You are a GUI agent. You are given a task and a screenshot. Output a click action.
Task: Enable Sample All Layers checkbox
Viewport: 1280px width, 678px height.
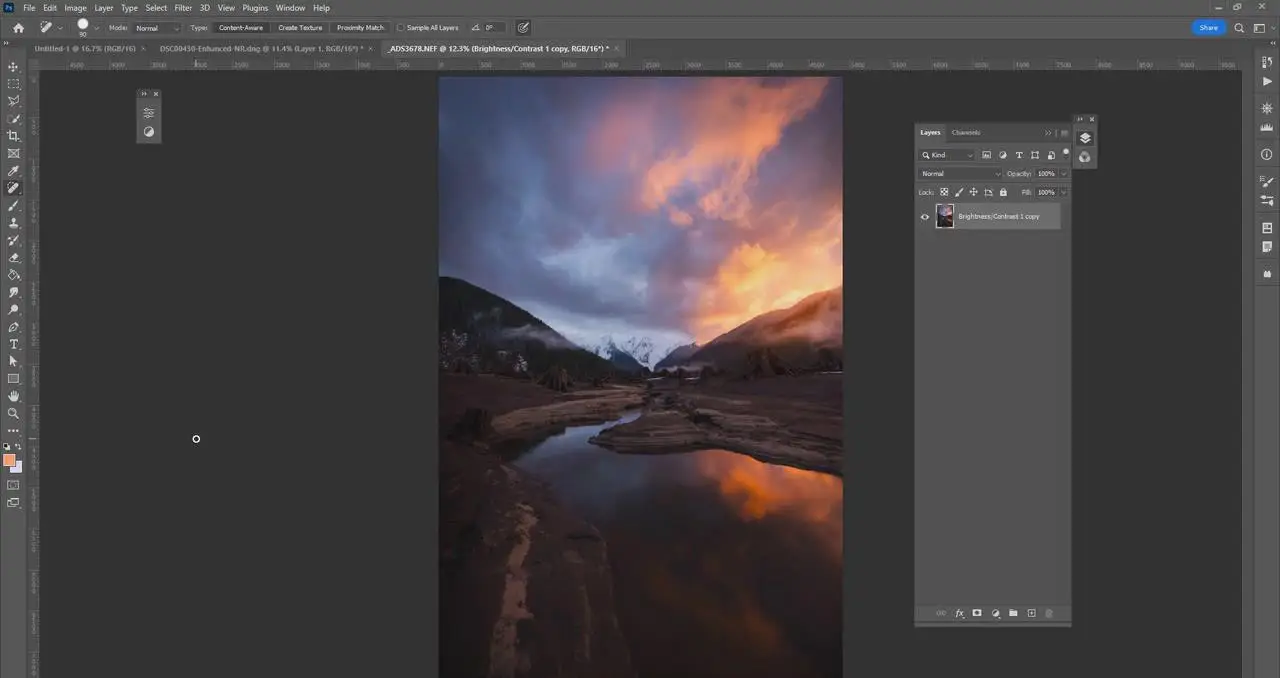401,28
